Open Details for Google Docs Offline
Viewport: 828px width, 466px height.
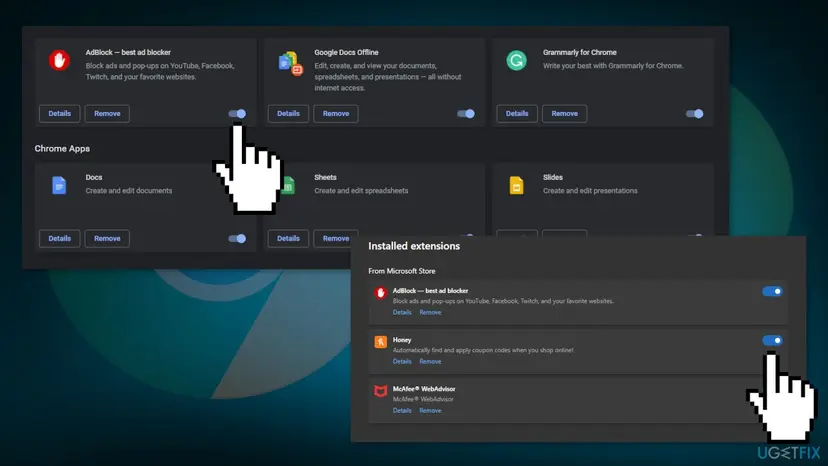tap(288, 114)
